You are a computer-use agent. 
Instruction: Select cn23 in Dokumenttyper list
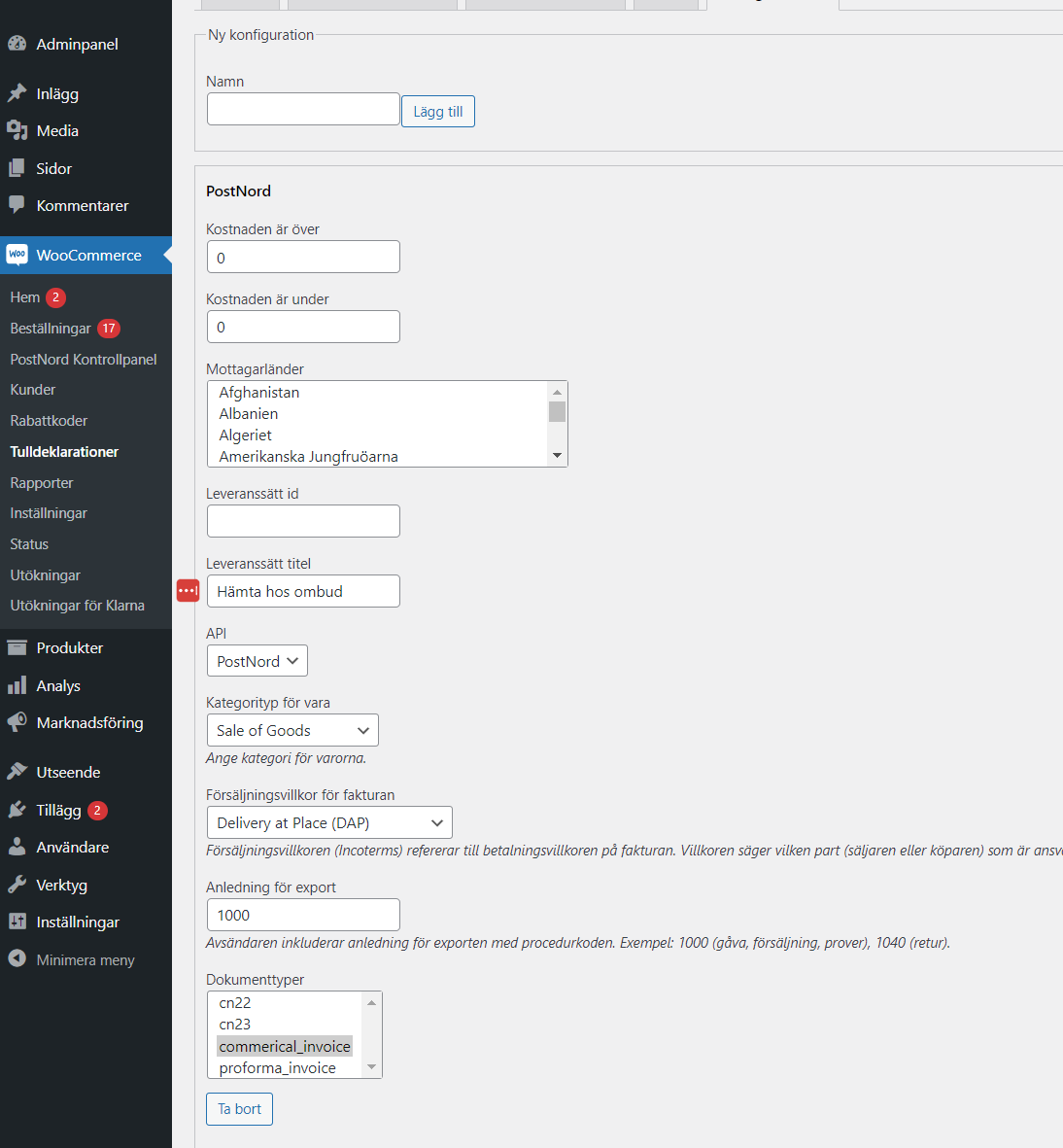(x=235, y=1025)
